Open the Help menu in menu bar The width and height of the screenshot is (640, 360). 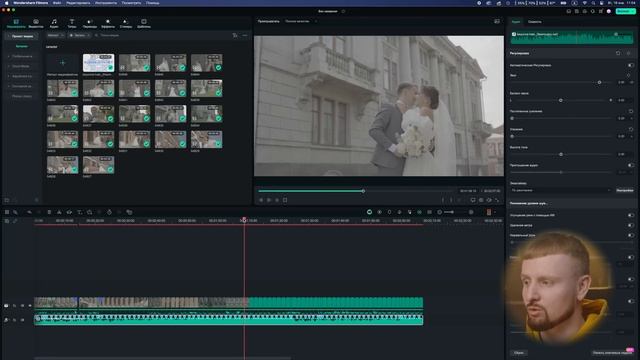[153, 3]
